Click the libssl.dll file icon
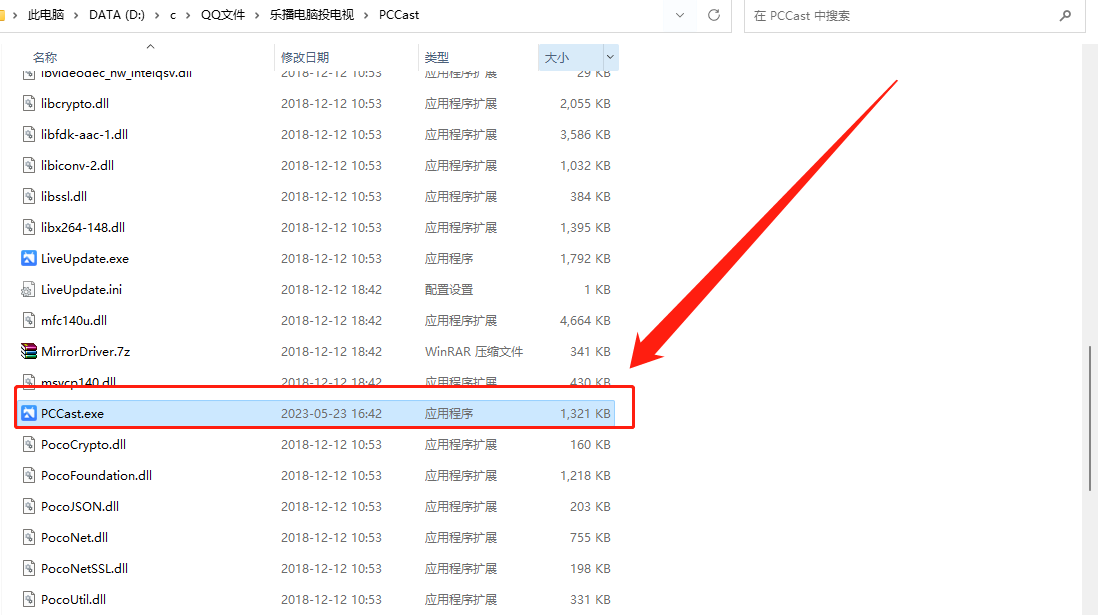This screenshot has width=1098, height=615. (28, 196)
